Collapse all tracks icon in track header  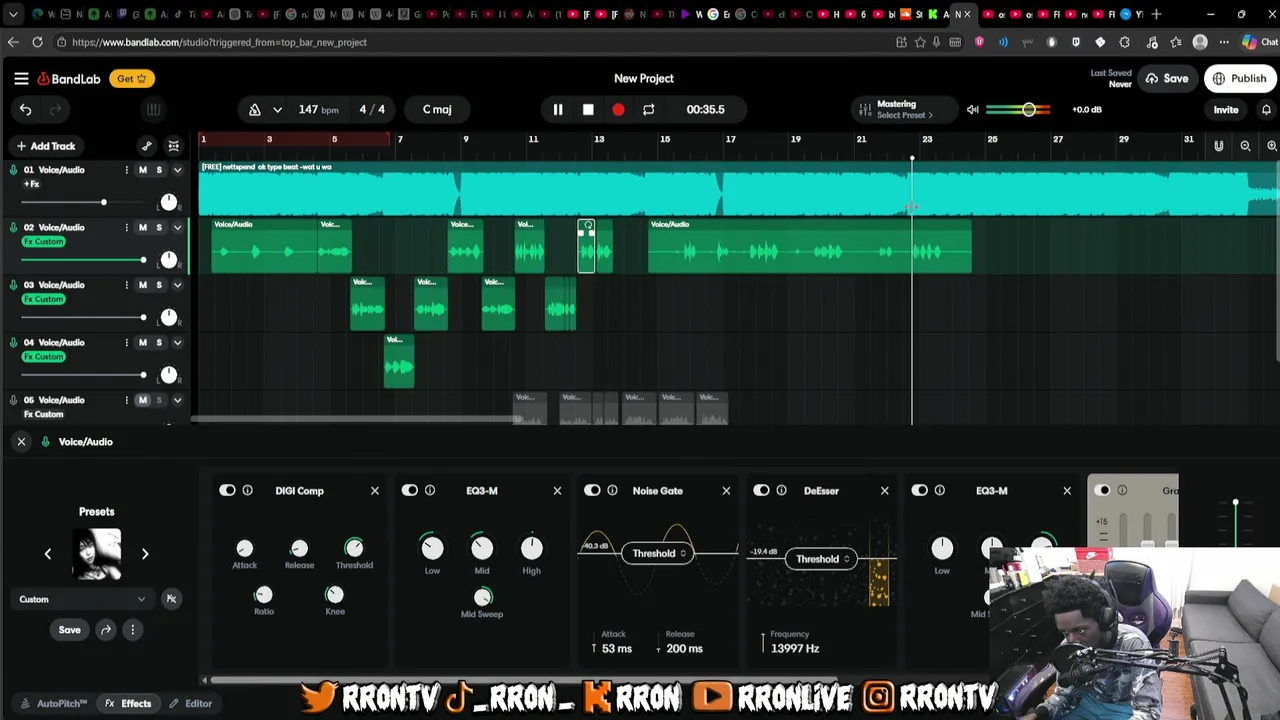coord(173,146)
